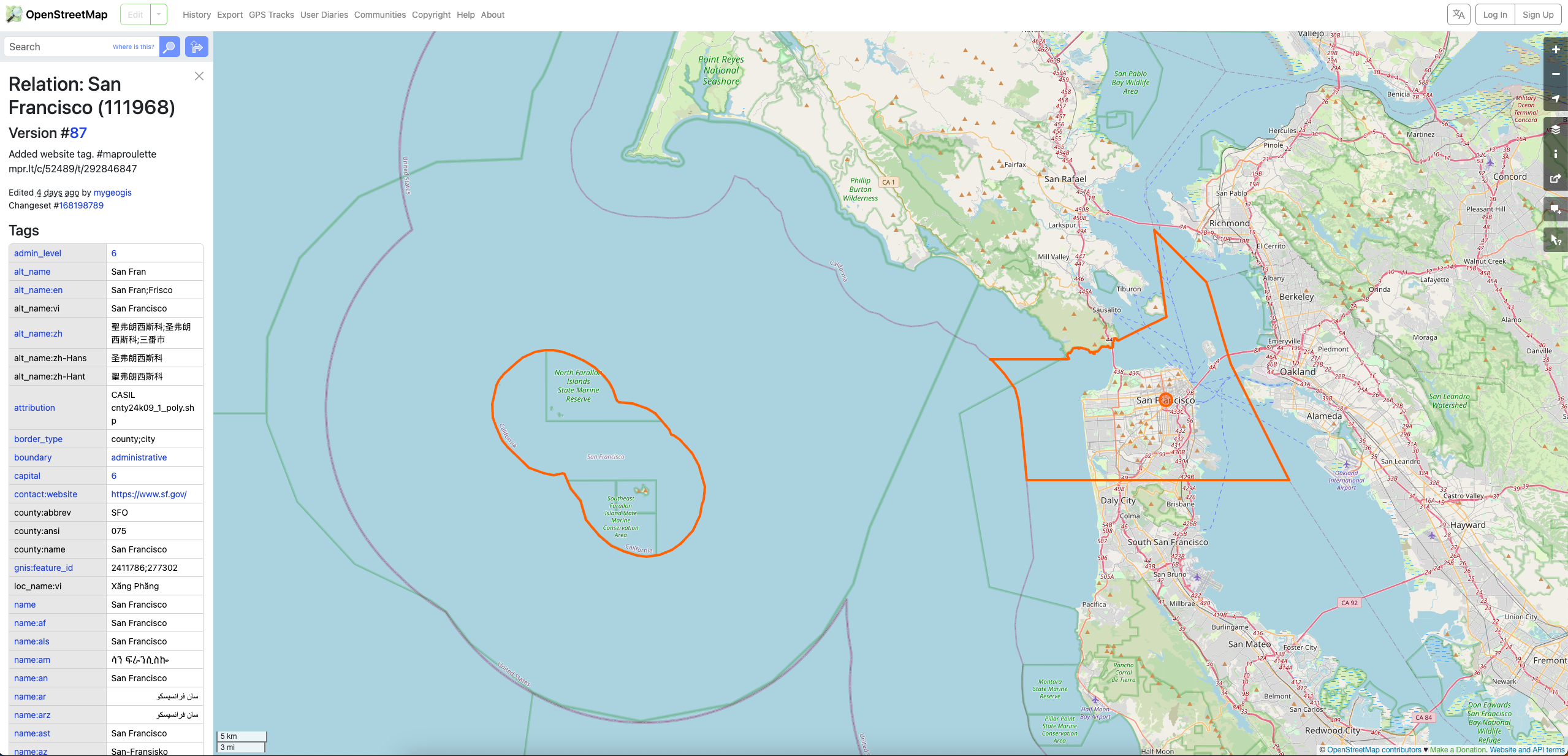Viewport: 1568px width, 756px height.
Task: Click the name:an tag key
Action: point(31,678)
